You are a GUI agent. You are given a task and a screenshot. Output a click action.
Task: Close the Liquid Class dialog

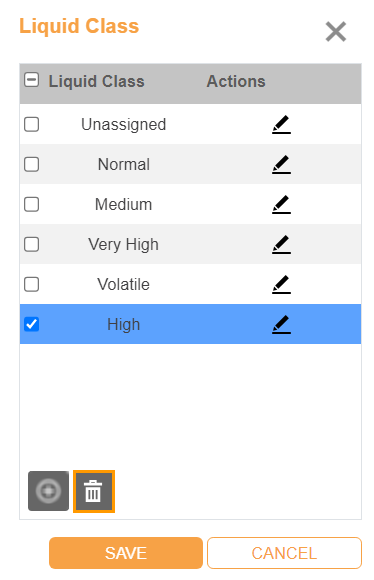click(336, 31)
